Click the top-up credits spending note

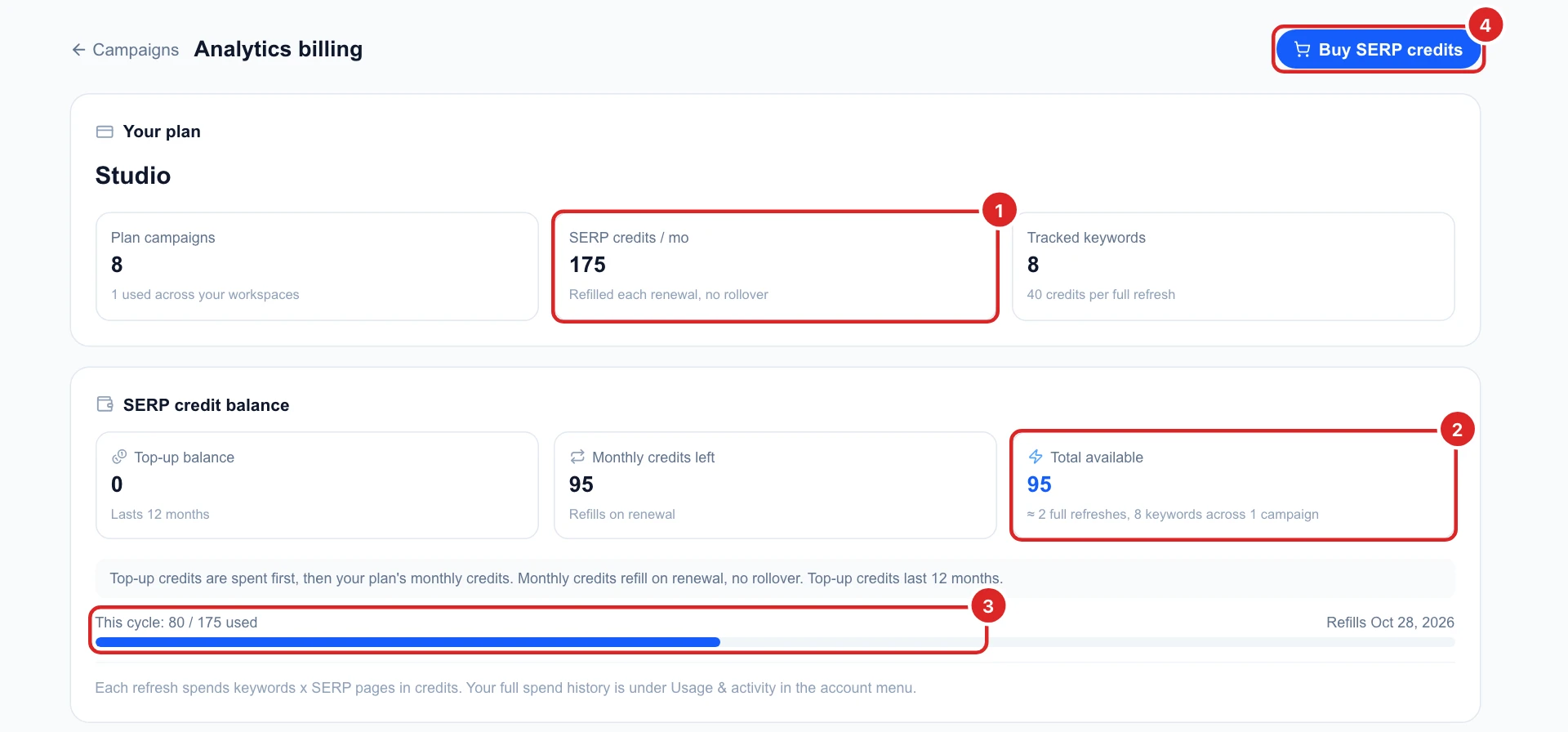(556, 578)
